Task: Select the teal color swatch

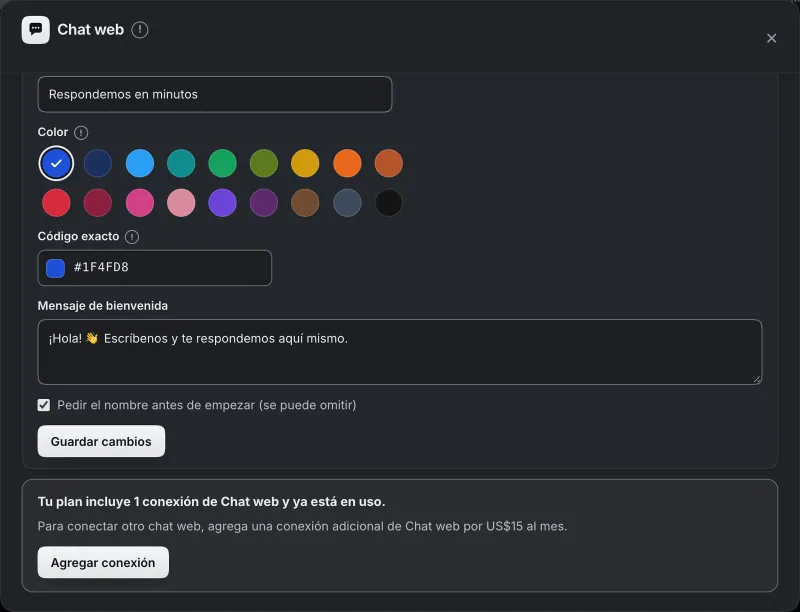Action: click(x=181, y=163)
